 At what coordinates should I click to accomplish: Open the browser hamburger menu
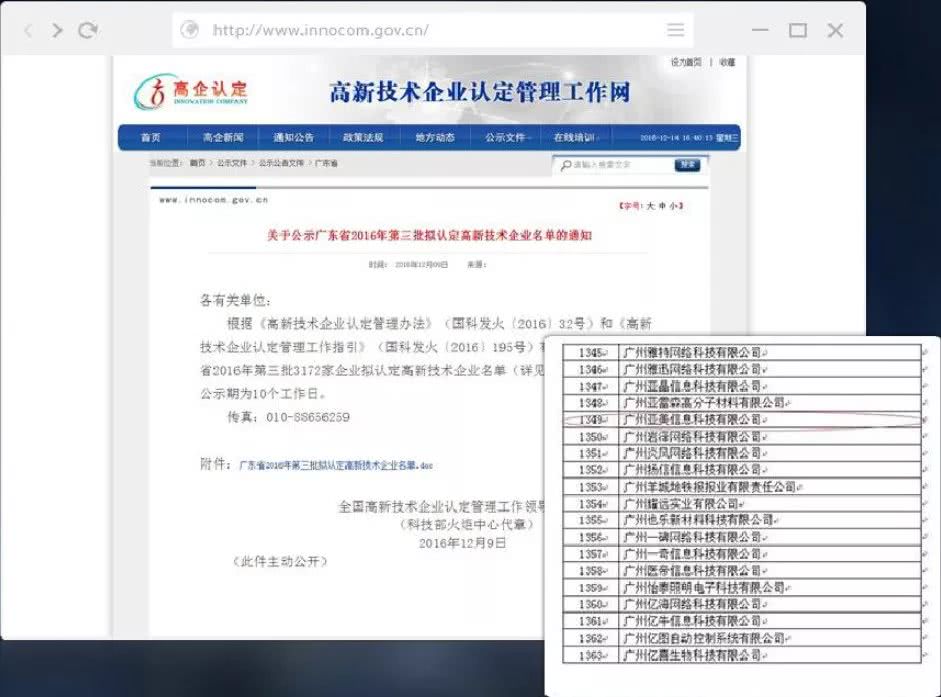click(x=675, y=30)
